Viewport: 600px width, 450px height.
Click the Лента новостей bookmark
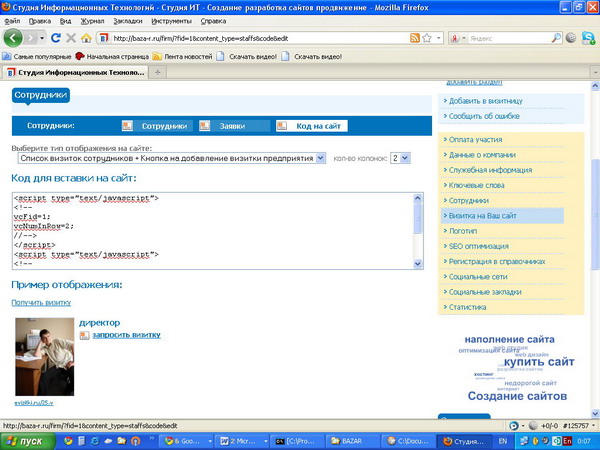coord(183,57)
